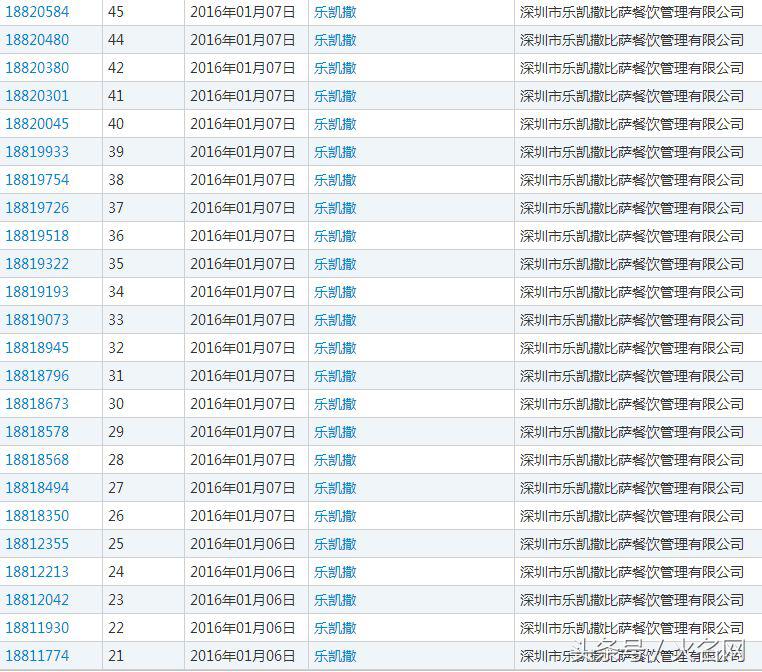Click 乐凯撒 trademark link in class 26 row

point(335,516)
